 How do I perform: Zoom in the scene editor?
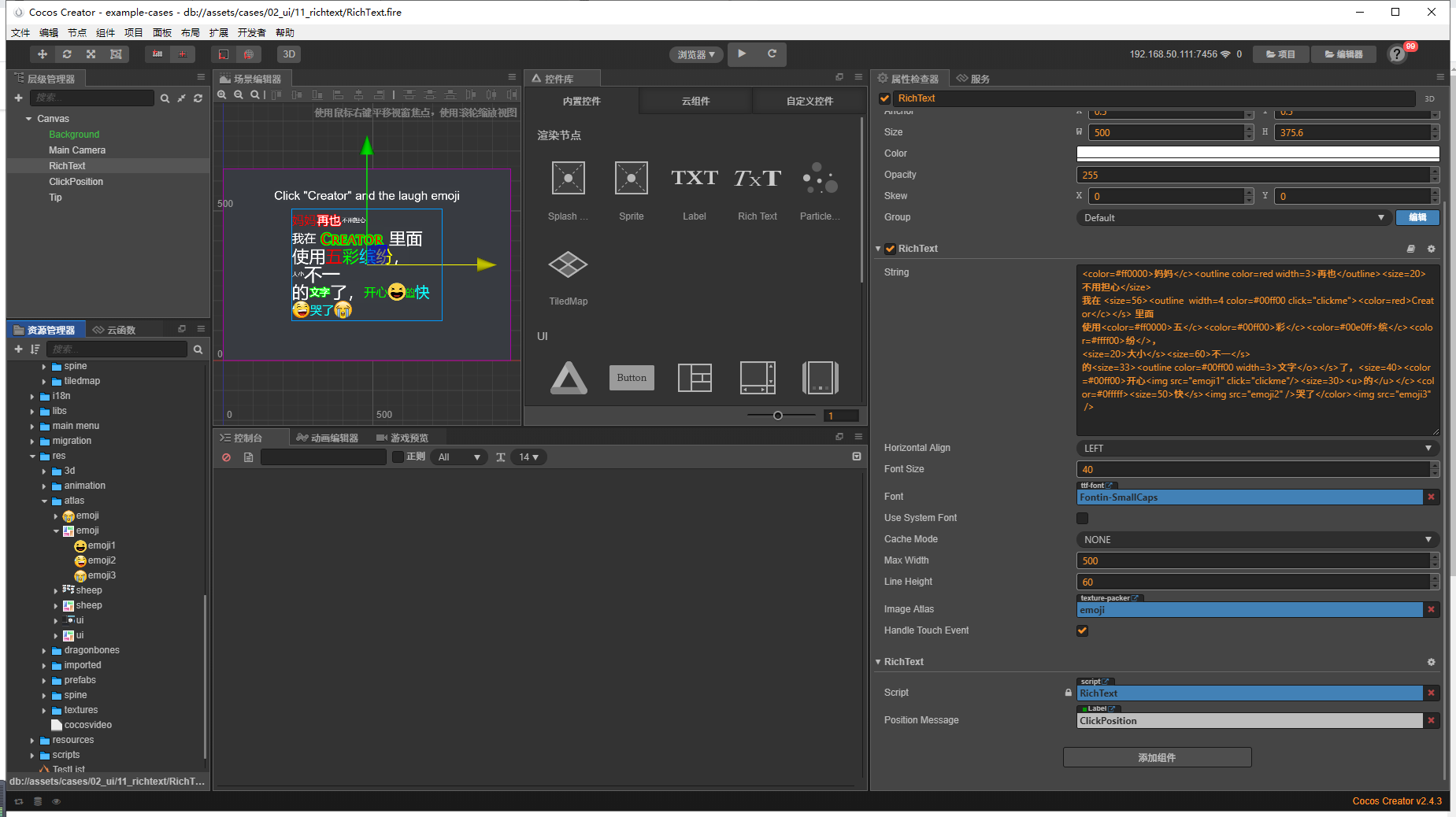click(x=222, y=94)
